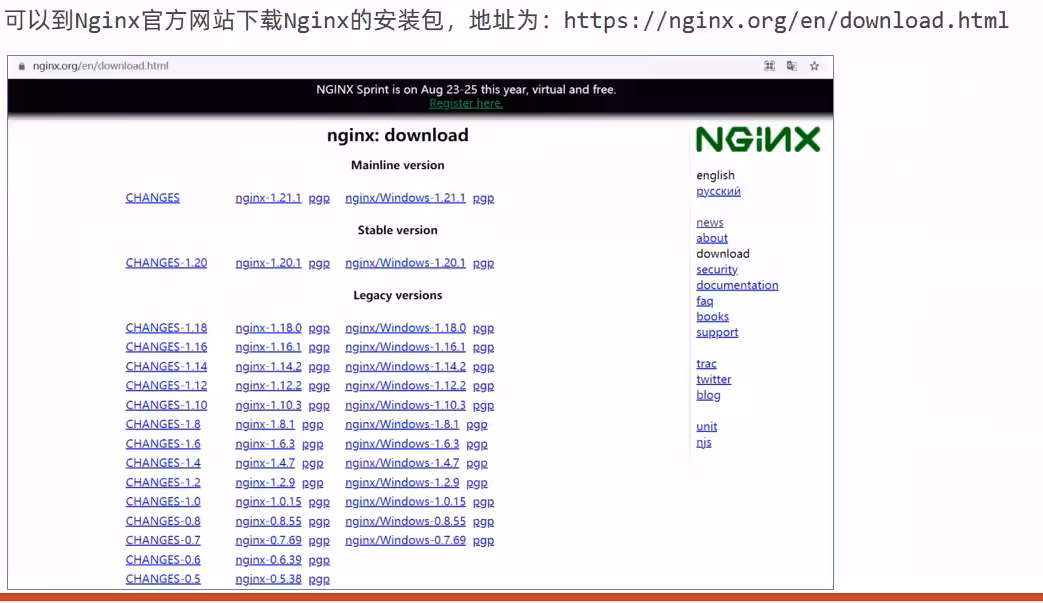1043x603 pixels.
Task: Download nginx-1.6.3 source
Action: point(265,443)
